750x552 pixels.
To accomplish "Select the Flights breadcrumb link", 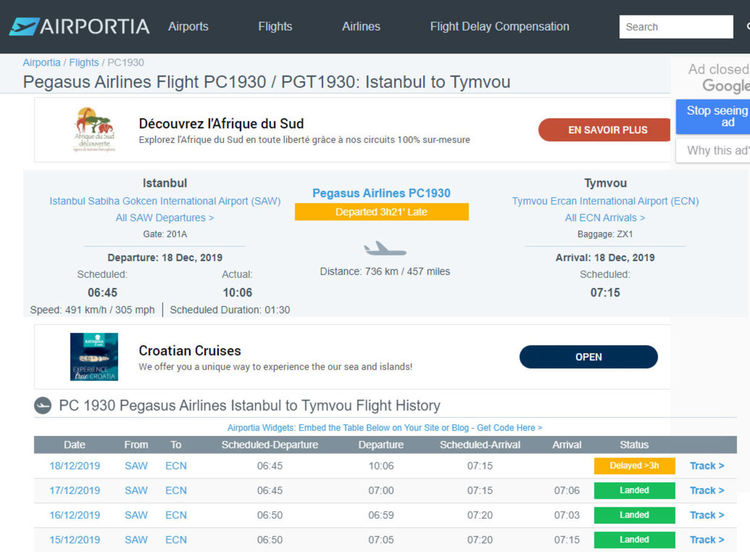I will pyautogui.click(x=84, y=63).
